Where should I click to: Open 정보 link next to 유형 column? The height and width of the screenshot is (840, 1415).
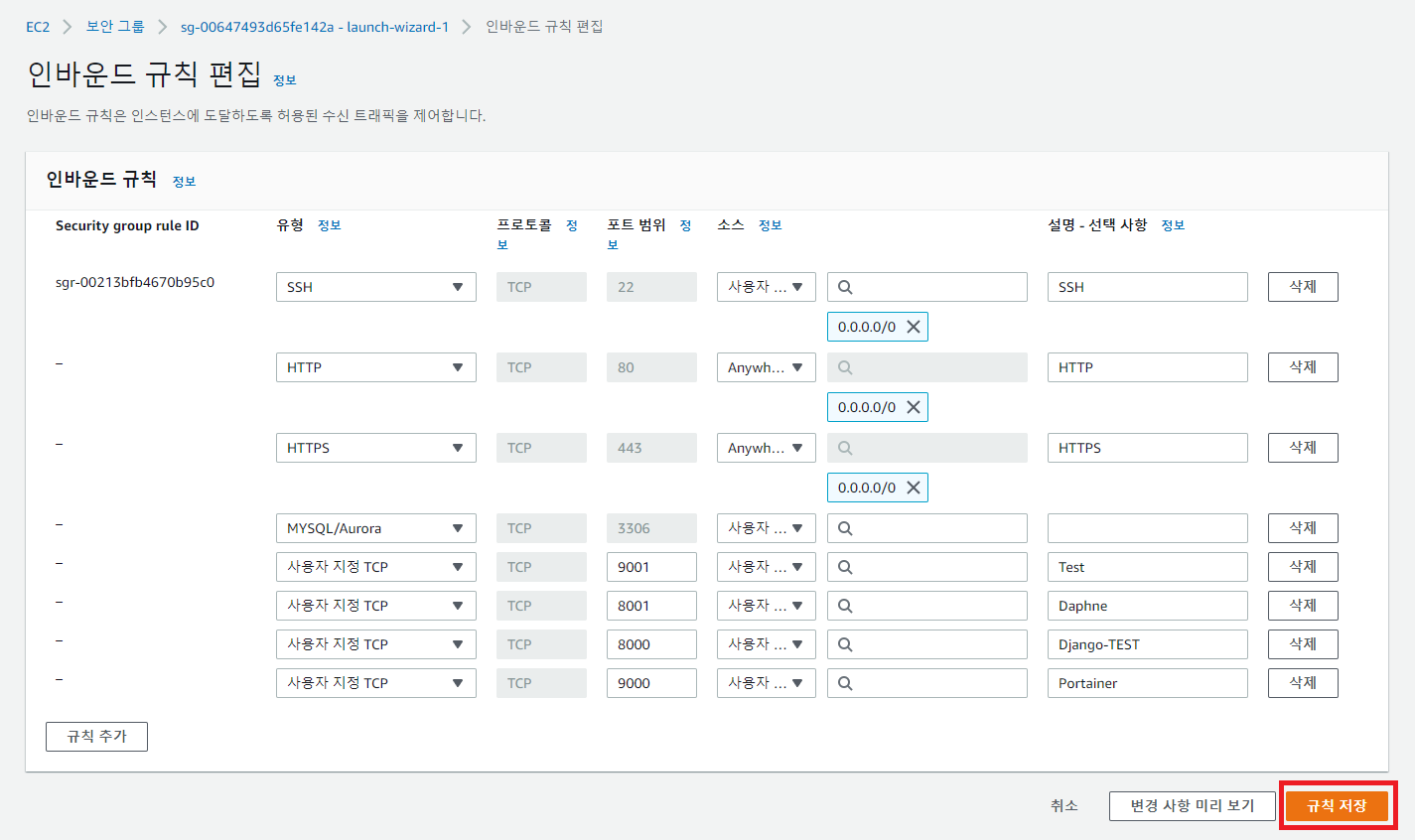coord(330,225)
